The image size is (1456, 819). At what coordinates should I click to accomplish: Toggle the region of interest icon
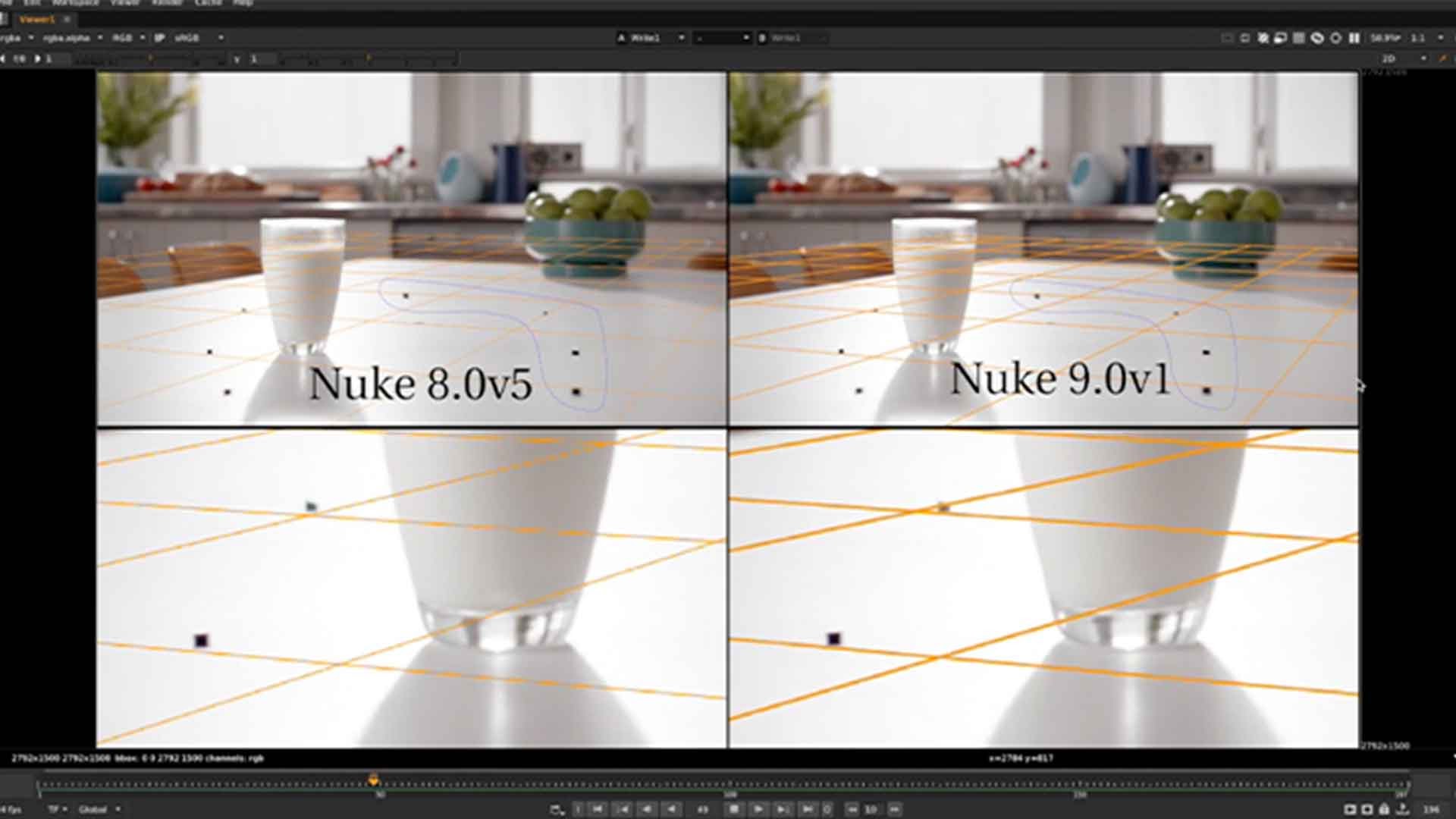click(x=1244, y=38)
